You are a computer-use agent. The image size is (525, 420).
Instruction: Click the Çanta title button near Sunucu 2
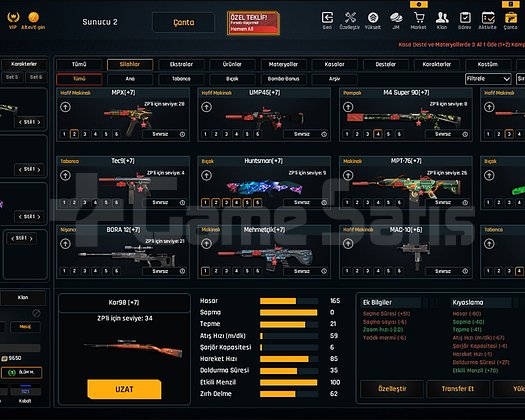(183, 22)
